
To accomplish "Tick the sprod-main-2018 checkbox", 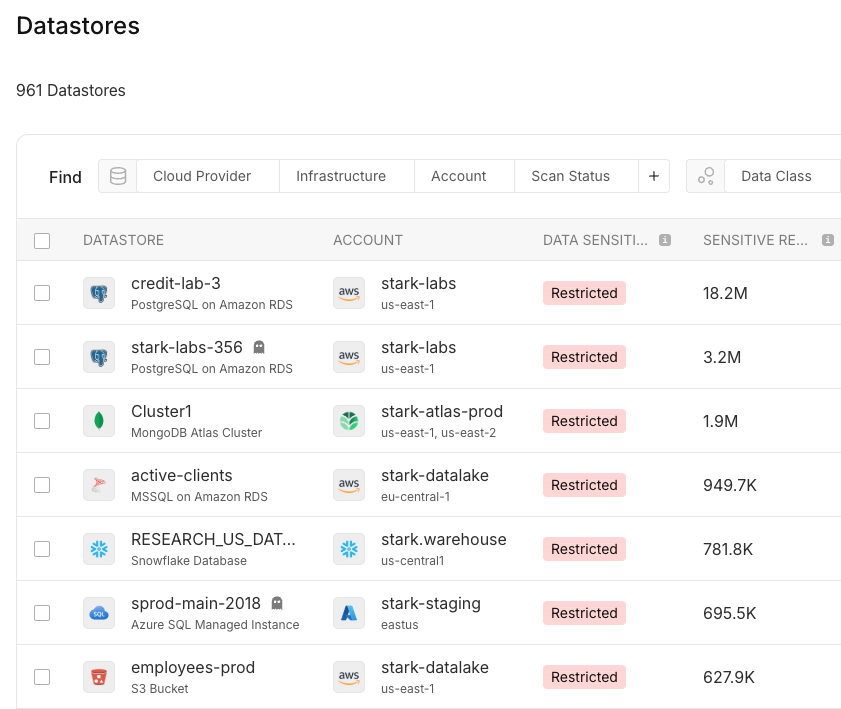I will pyautogui.click(x=42, y=613).
